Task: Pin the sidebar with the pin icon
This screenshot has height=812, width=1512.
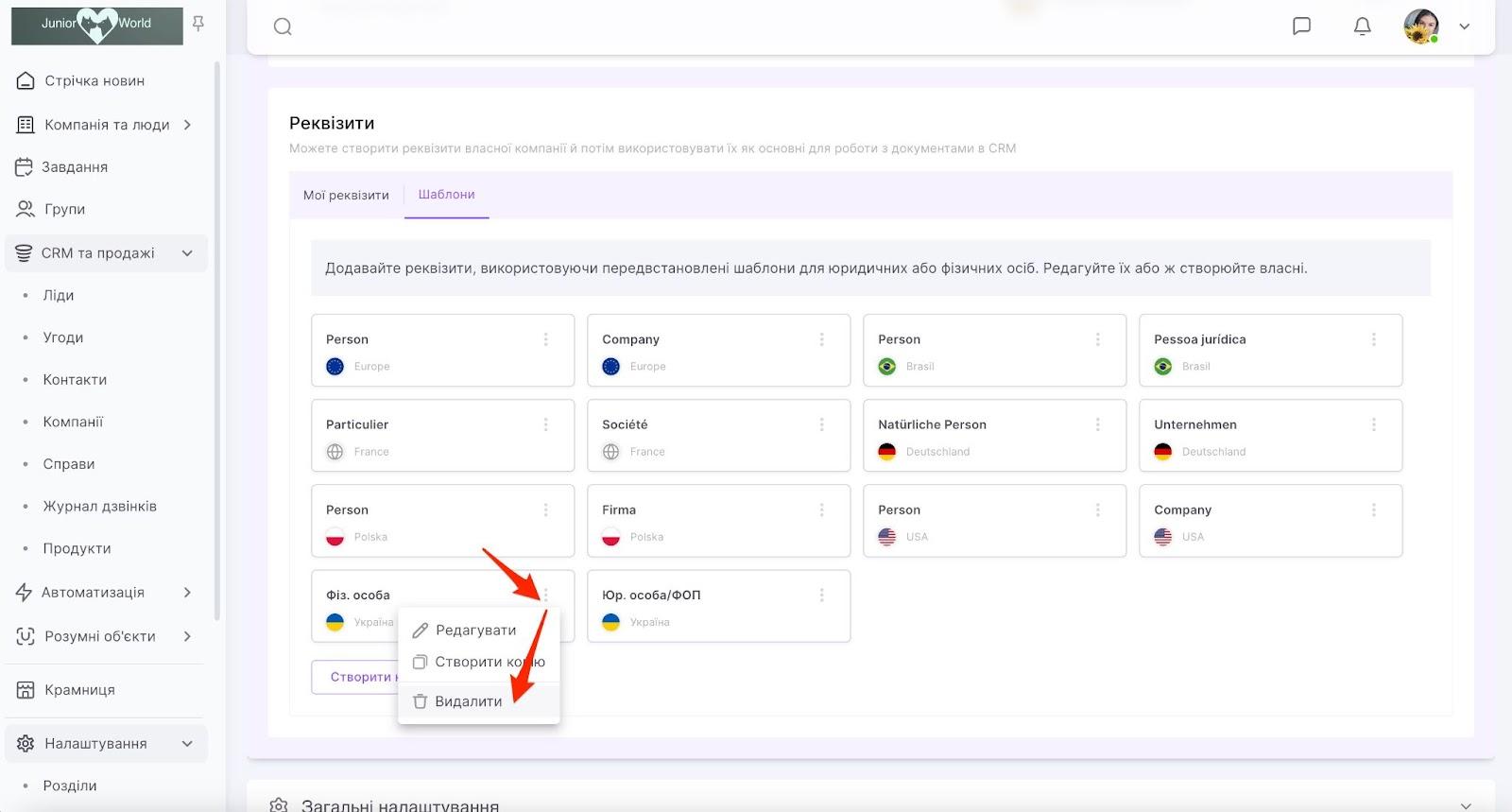Action: (198, 23)
